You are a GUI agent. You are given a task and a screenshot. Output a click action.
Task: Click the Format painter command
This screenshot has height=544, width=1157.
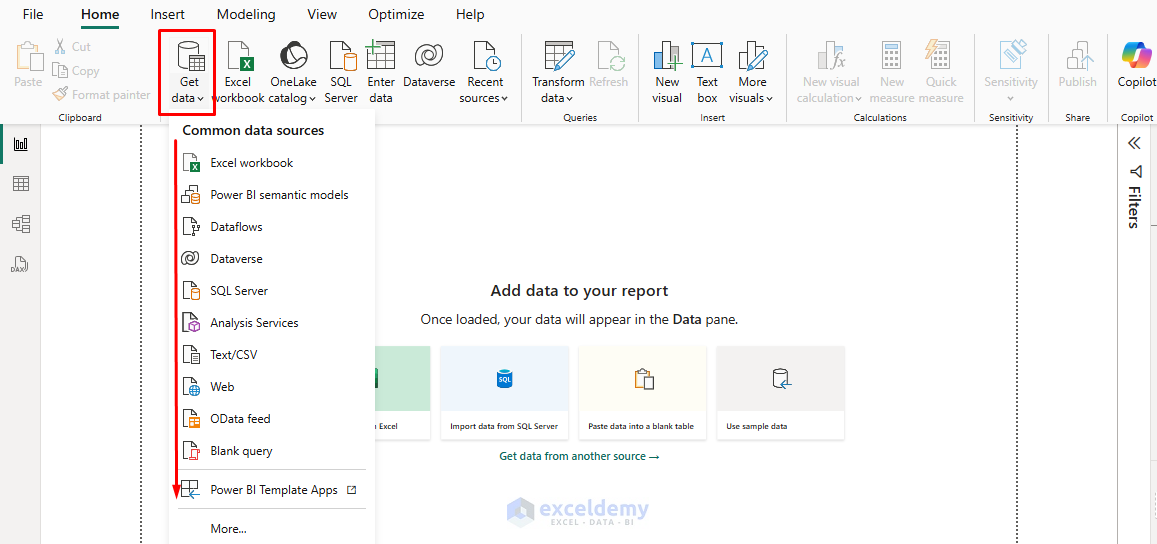coord(101,94)
